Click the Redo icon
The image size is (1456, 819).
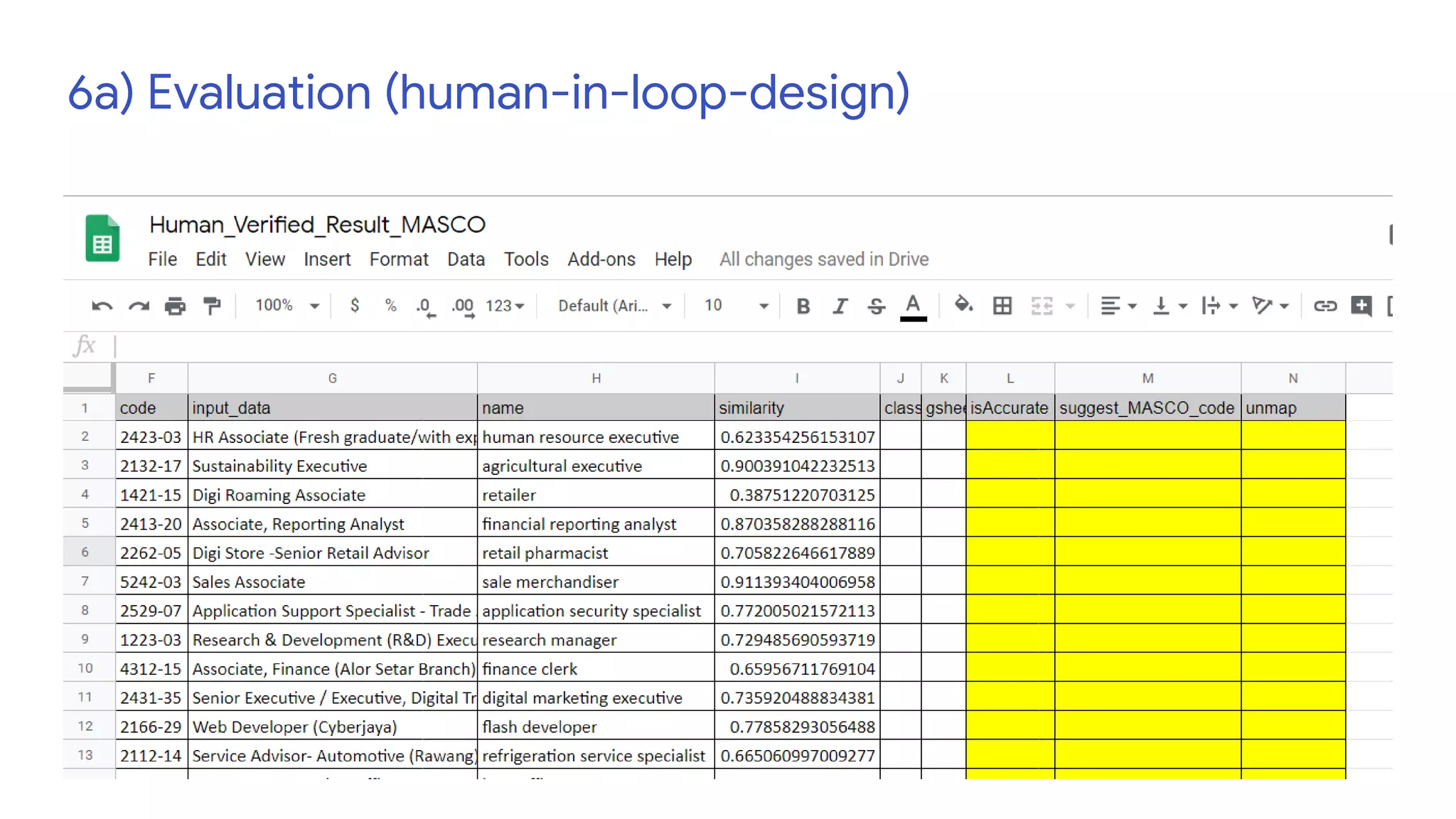(139, 306)
